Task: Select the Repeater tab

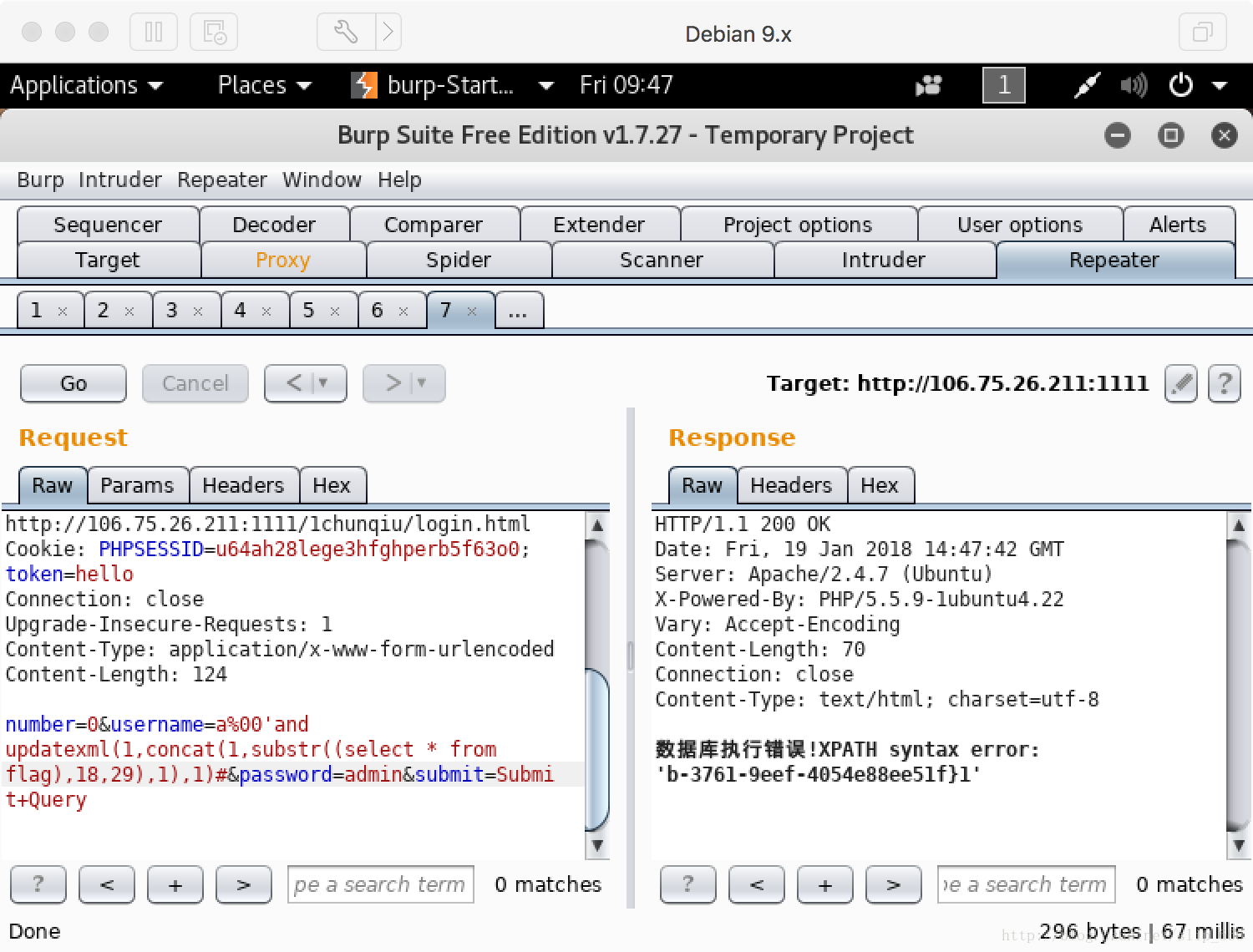Action: pos(1114,260)
